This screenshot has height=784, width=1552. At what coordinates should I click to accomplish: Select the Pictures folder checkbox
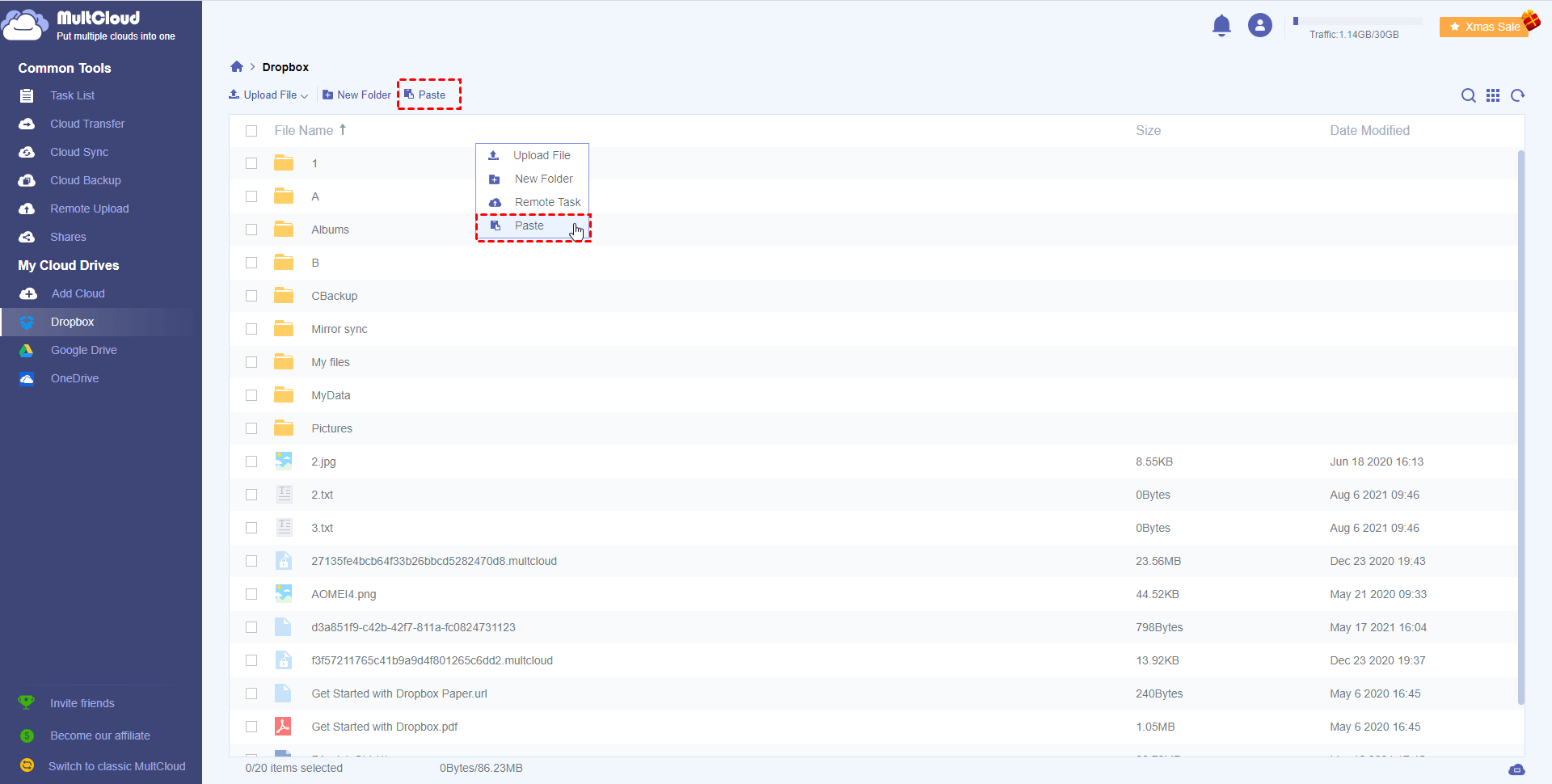pyautogui.click(x=251, y=428)
